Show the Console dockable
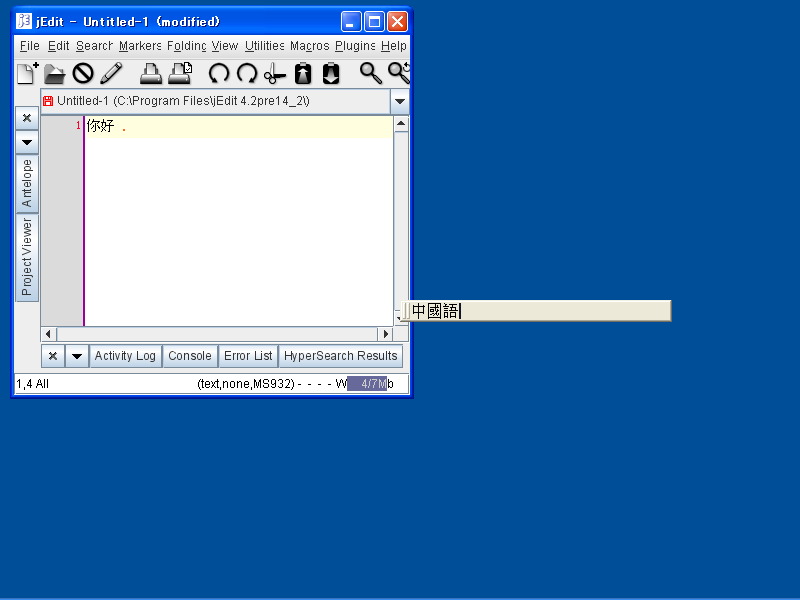Screen dimensions: 800x600 (x=190, y=356)
